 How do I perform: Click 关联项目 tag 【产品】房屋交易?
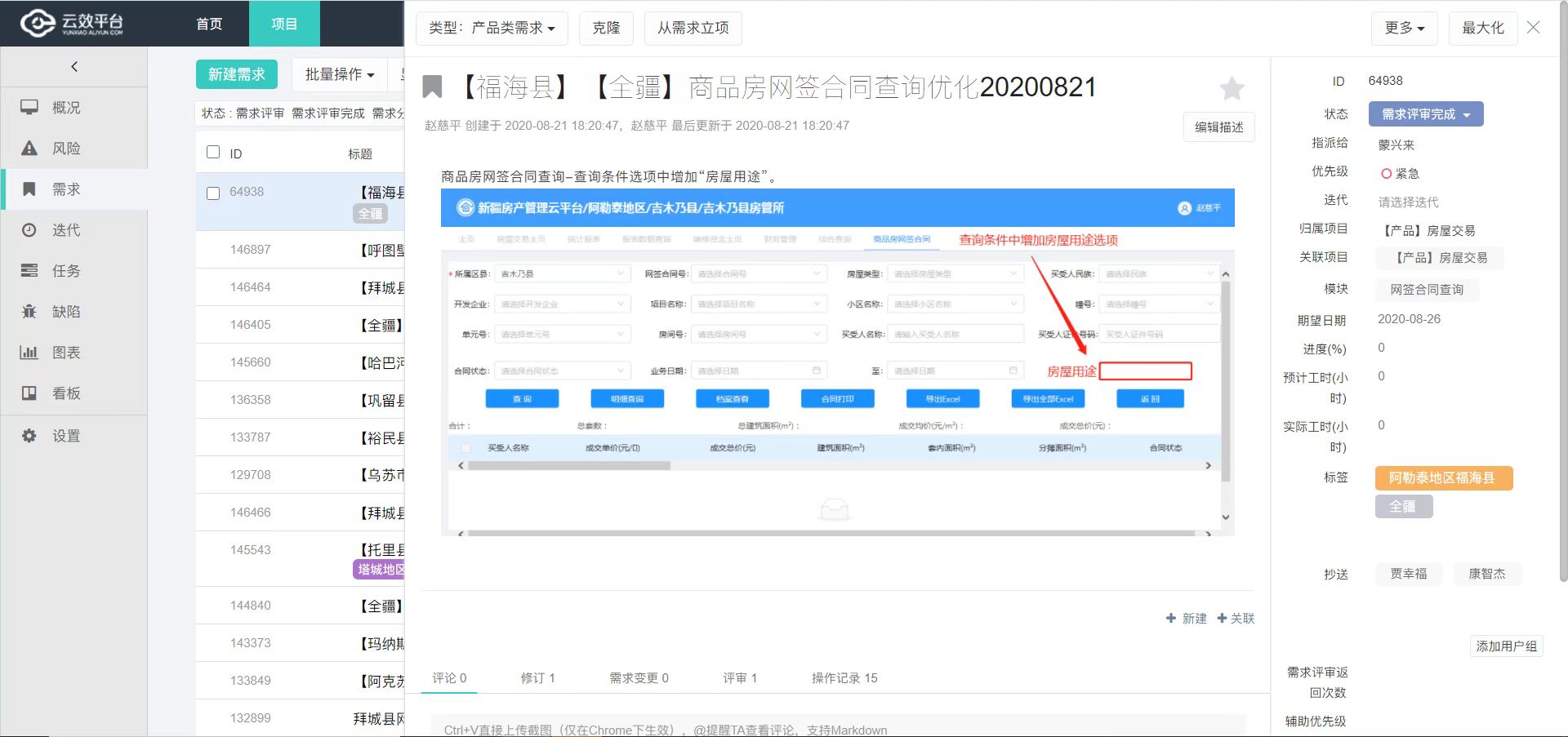(x=1441, y=258)
